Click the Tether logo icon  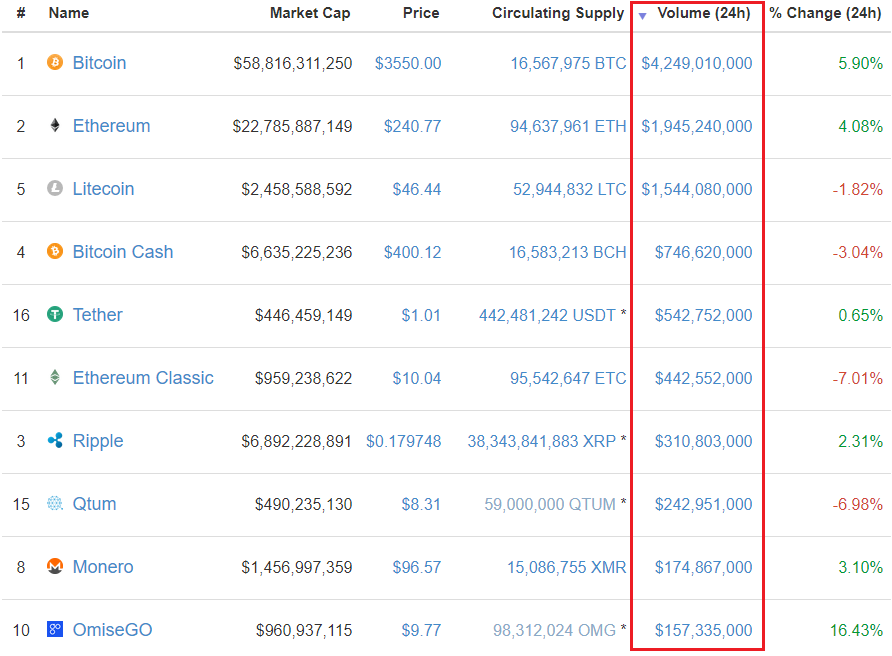point(55,315)
